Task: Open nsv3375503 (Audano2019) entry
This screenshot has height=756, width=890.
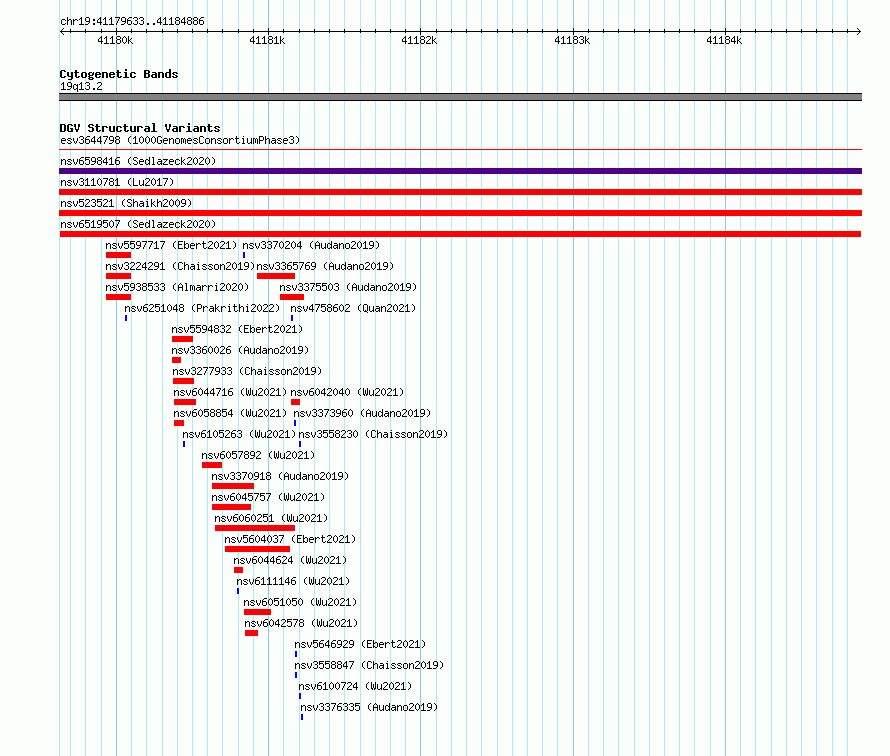Action: [x=348, y=287]
